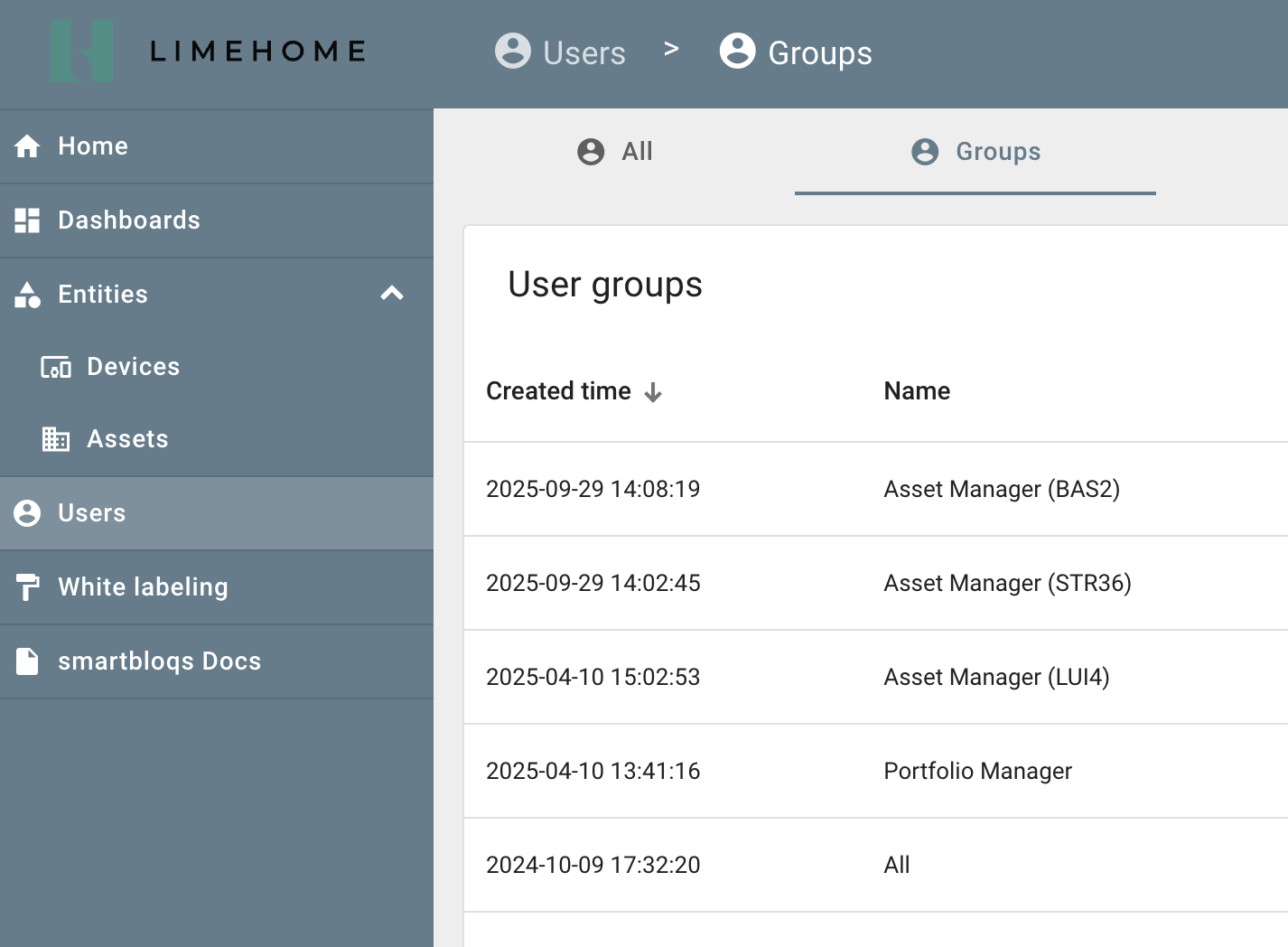Image resolution: width=1288 pixels, height=947 pixels.
Task: Click the Assets building icon
Action: (x=56, y=439)
